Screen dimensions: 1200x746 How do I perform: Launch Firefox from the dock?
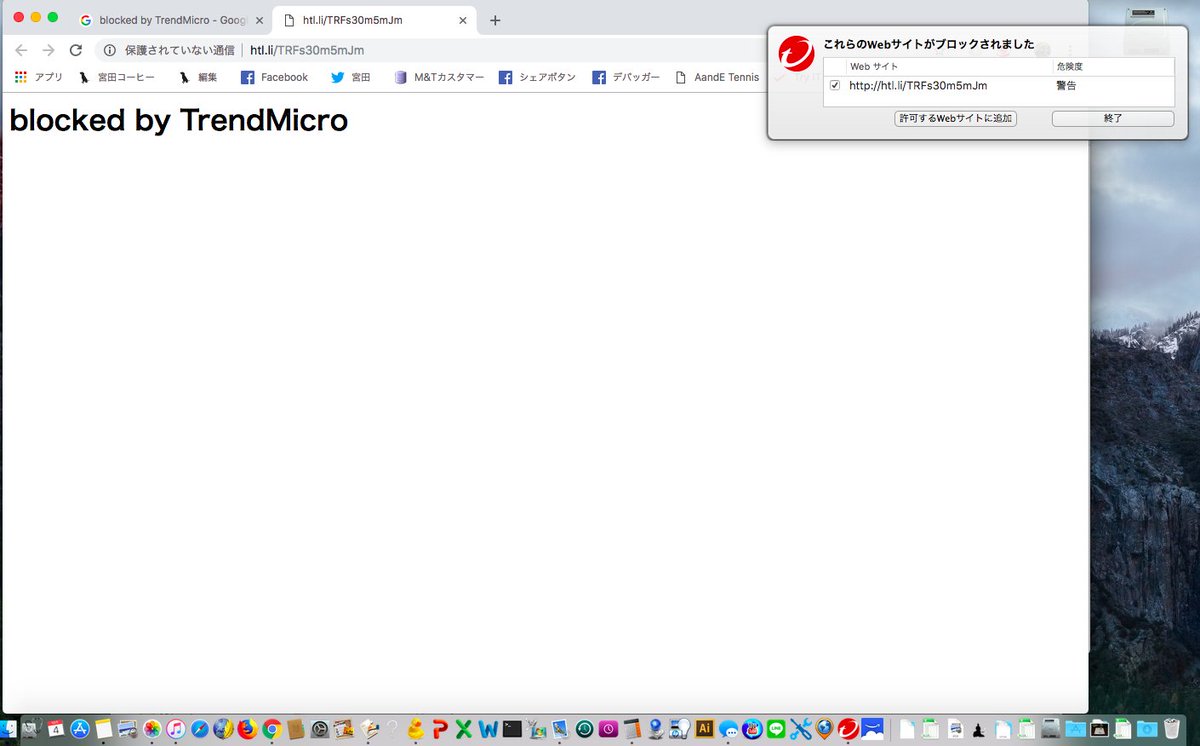click(x=247, y=729)
